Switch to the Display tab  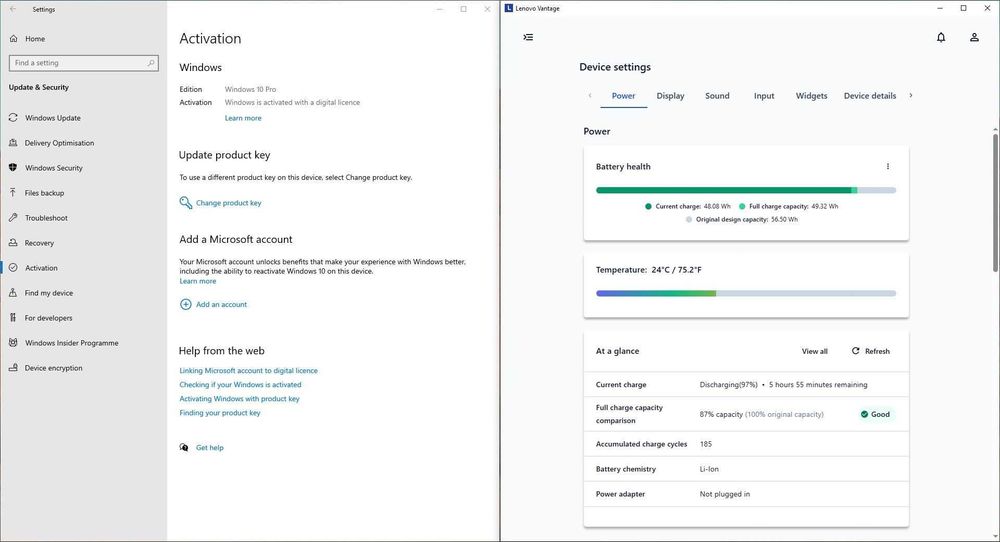(x=670, y=96)
